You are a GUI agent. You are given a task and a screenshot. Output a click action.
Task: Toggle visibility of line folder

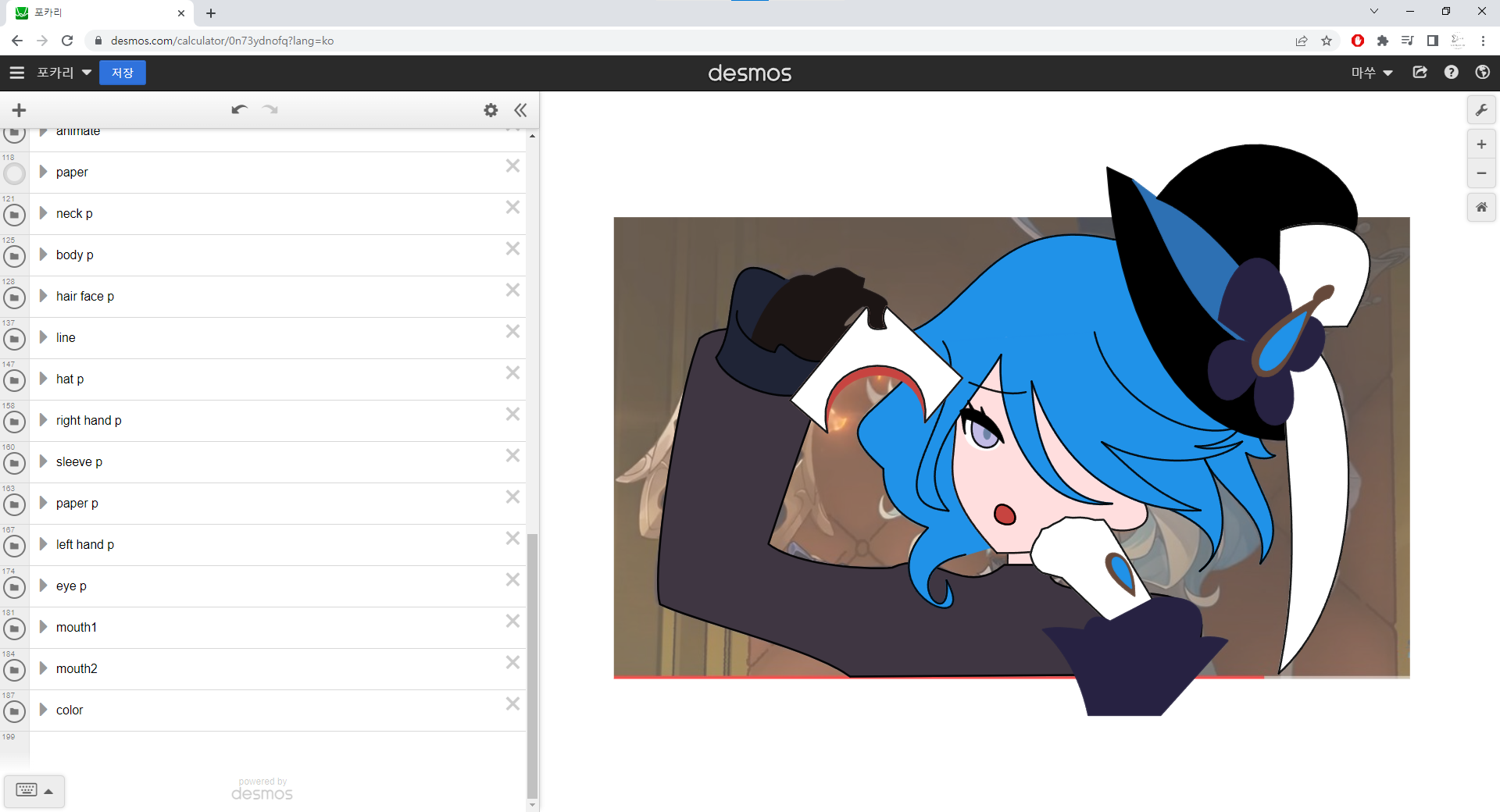pyautogui.click(x=14, y=339)
